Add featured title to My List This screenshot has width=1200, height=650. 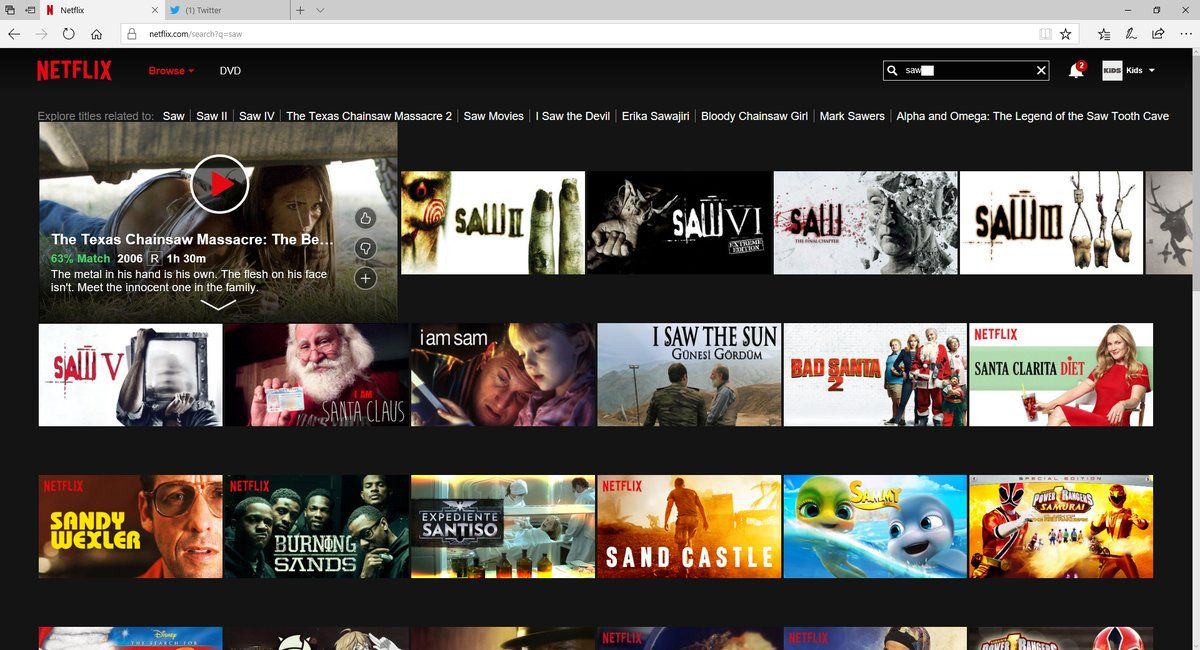pos(365,278)
